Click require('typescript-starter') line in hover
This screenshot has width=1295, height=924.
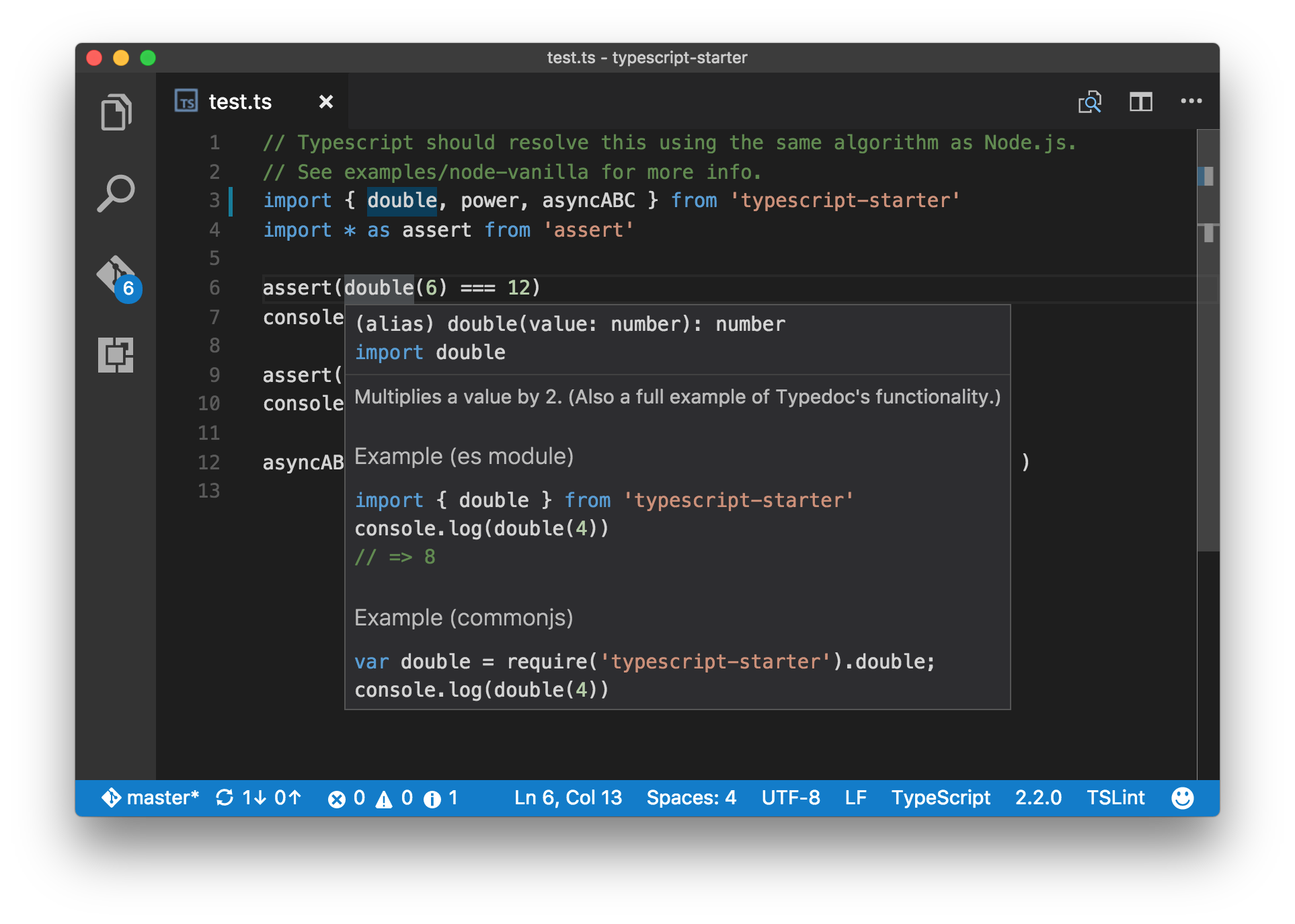click(x=645, y=662)
